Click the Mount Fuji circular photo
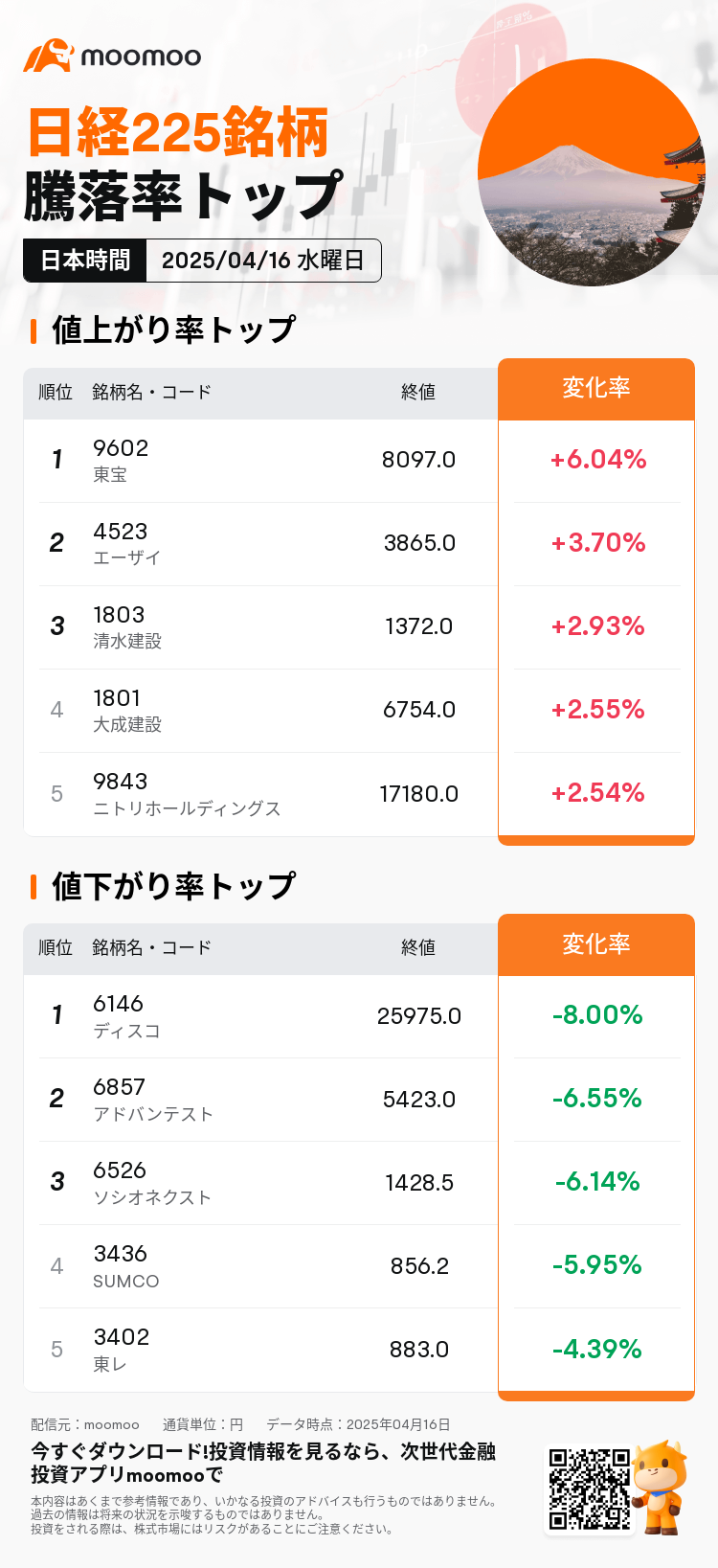The width and height of the screenshot is (718, 1568). point(591,173)
